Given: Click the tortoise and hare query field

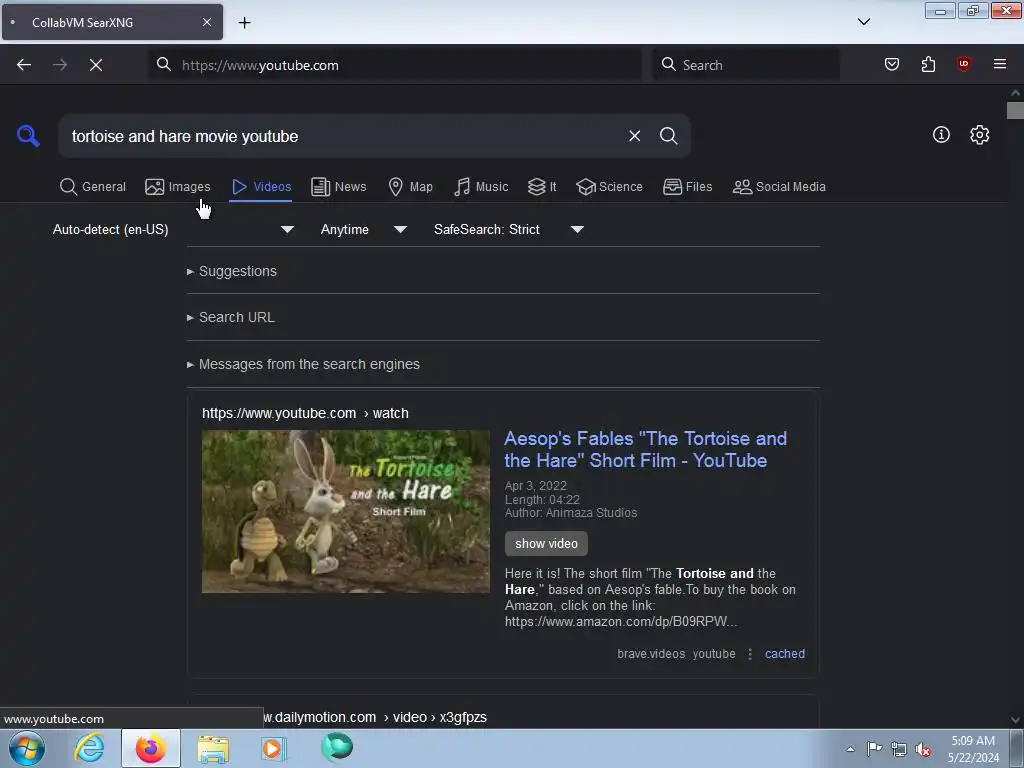Looking at the screenshot, I should 340,136.
